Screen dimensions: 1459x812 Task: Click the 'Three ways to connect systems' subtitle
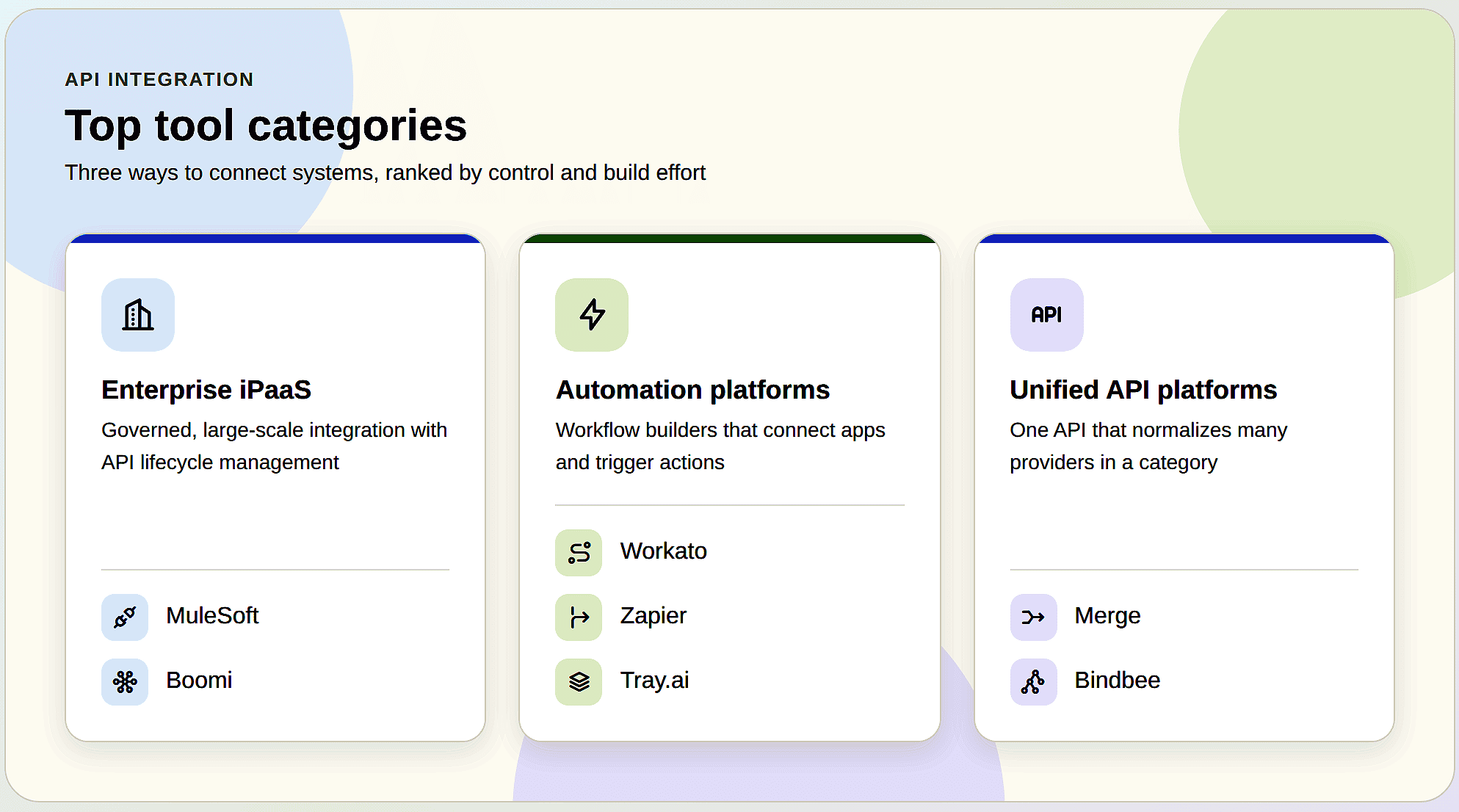[x=385, y=173]
